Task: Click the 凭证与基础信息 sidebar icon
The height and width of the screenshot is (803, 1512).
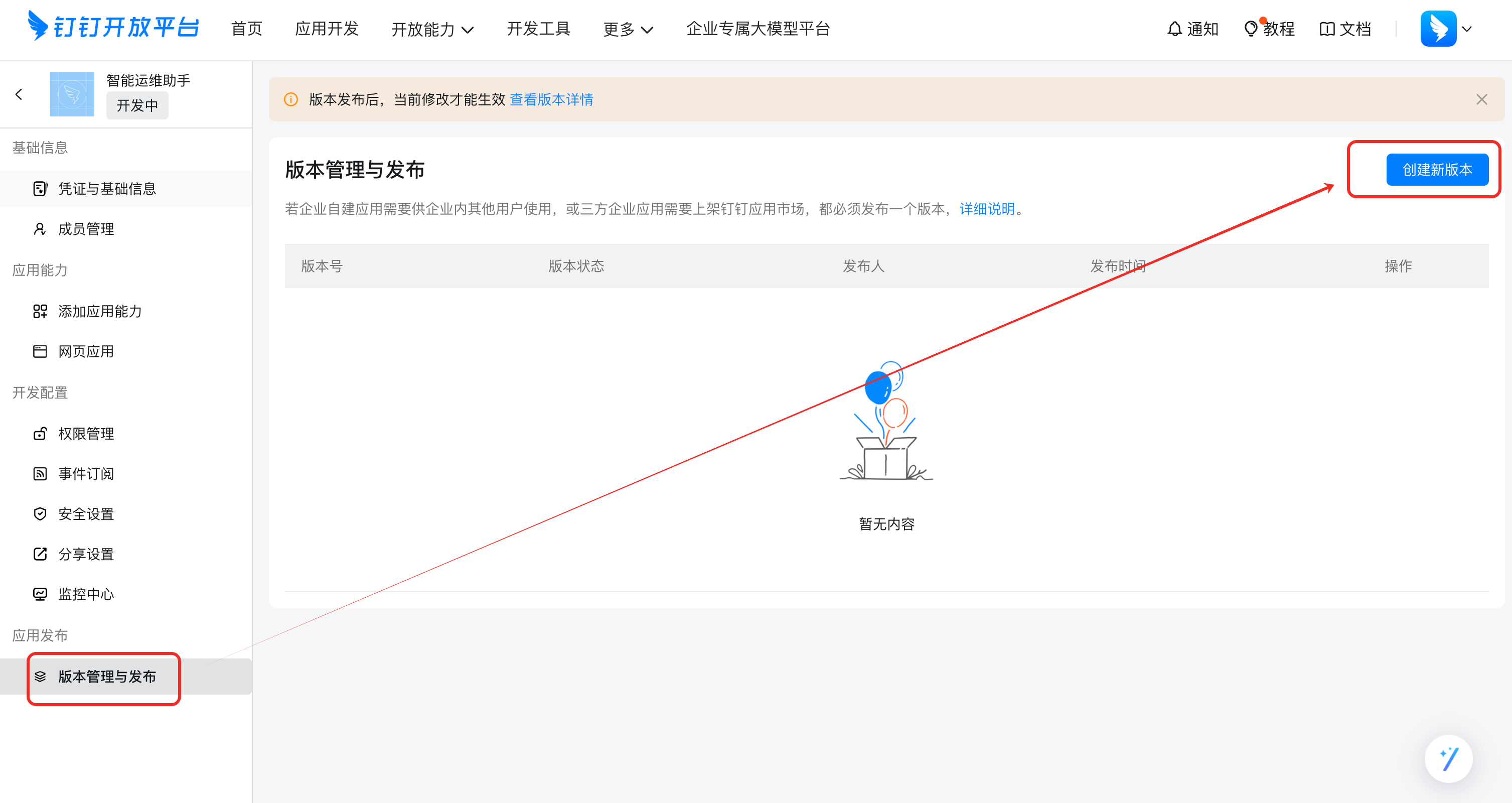Action: click(x=40, y=189)
